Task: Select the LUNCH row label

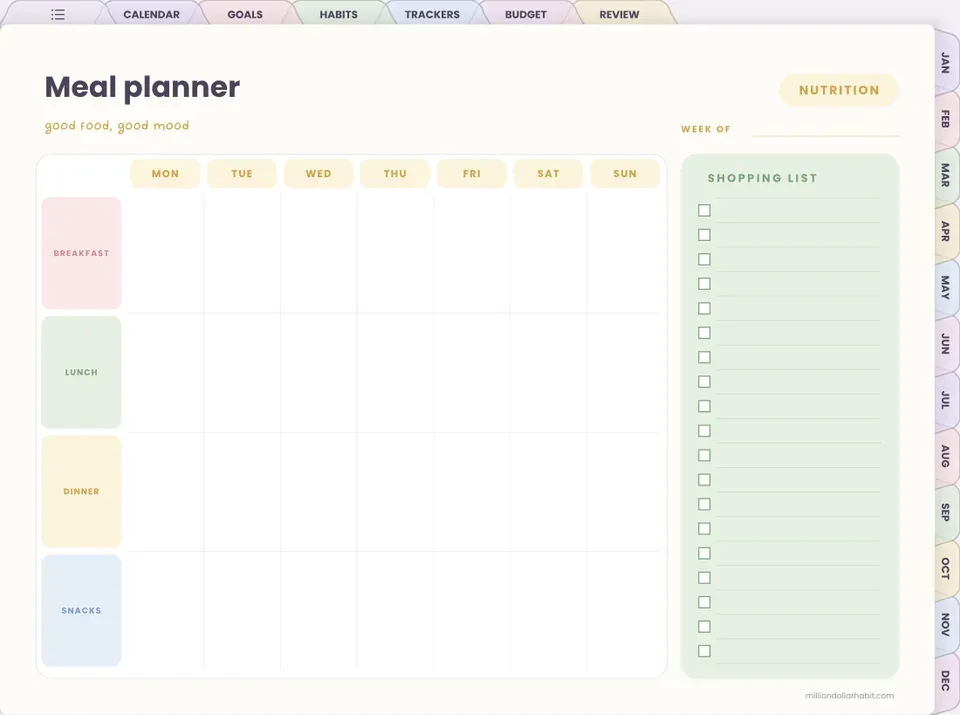Action: (81, 372)
